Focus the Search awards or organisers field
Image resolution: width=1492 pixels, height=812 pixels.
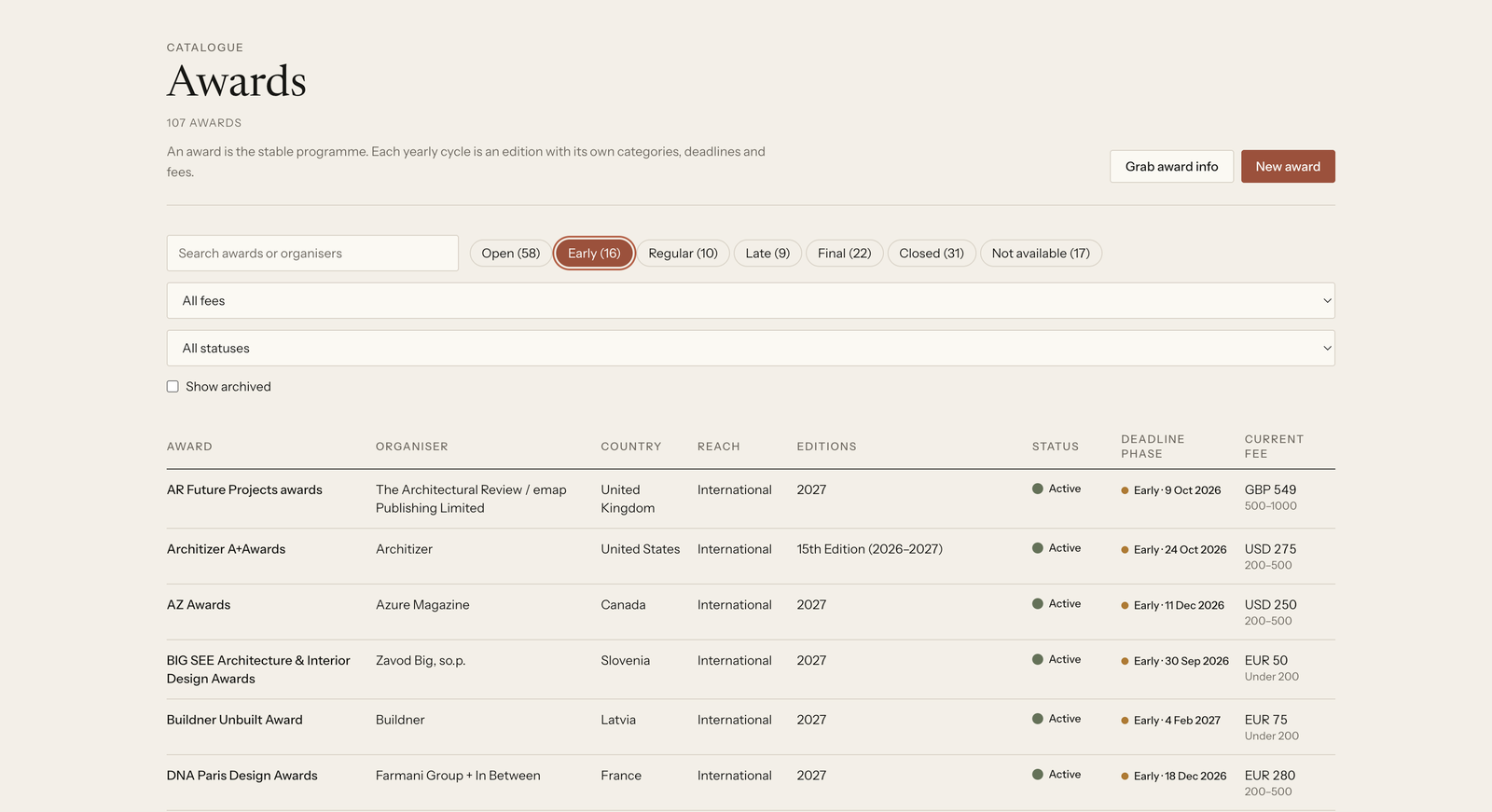312,253
